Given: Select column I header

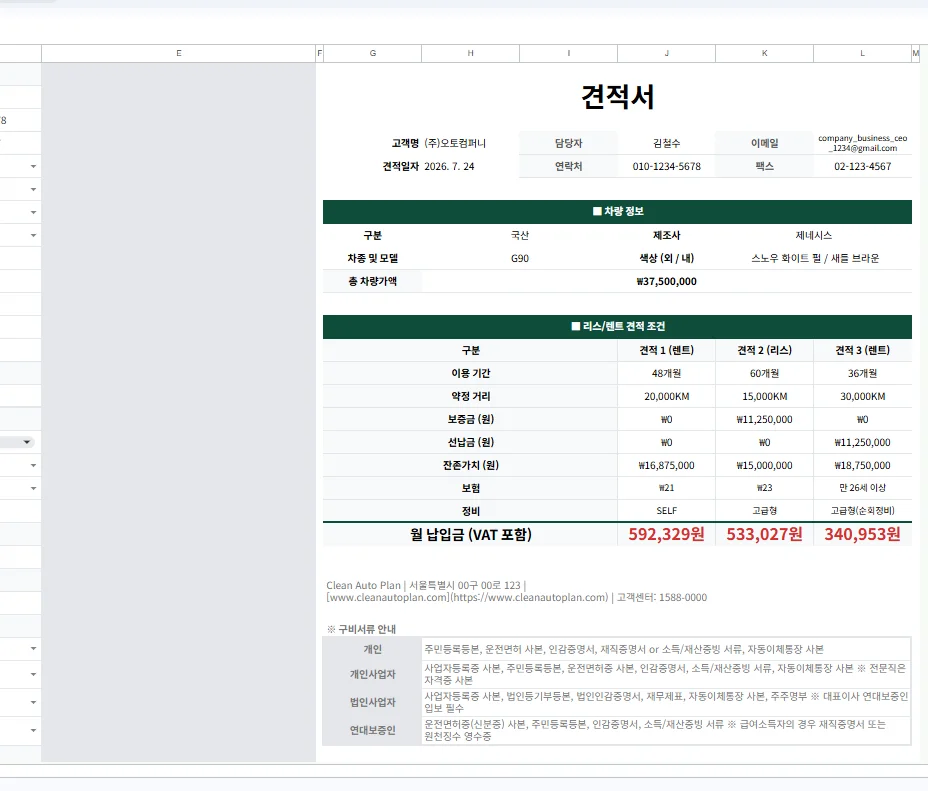Looking at the screenshot, I should pyautogui.click(x=568, y=53).
